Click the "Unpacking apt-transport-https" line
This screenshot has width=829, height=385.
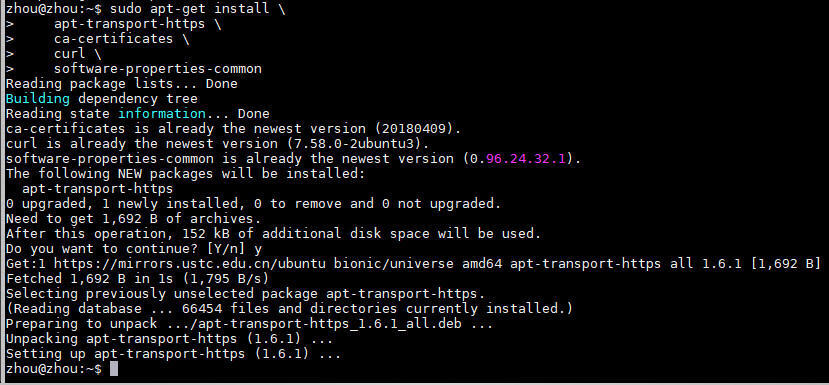pyautogui.click(x=169, y=338)
